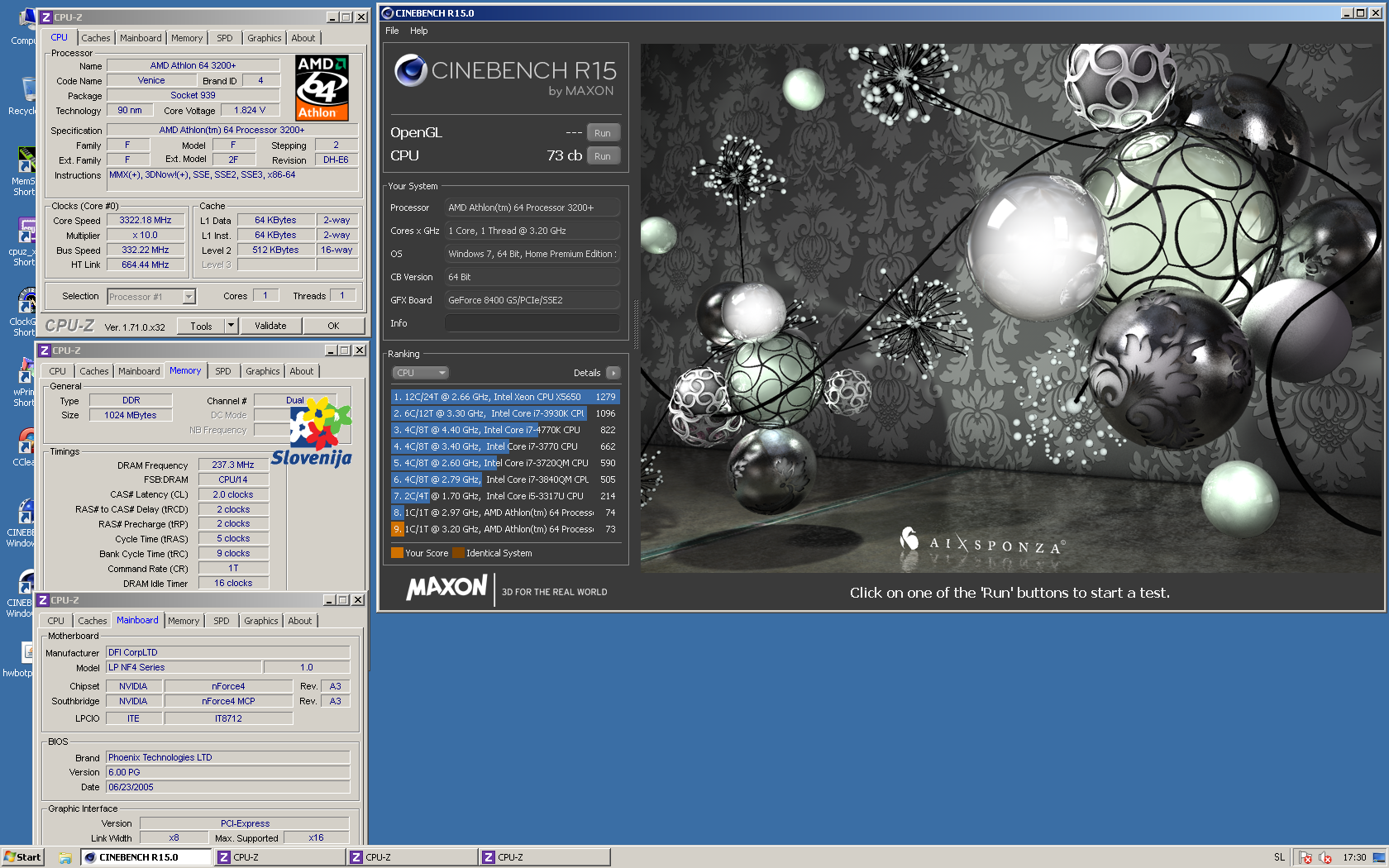Click the Cinebench title bar app icon
The height and width of the screenshot is (868, 1389).
(387, 13)
